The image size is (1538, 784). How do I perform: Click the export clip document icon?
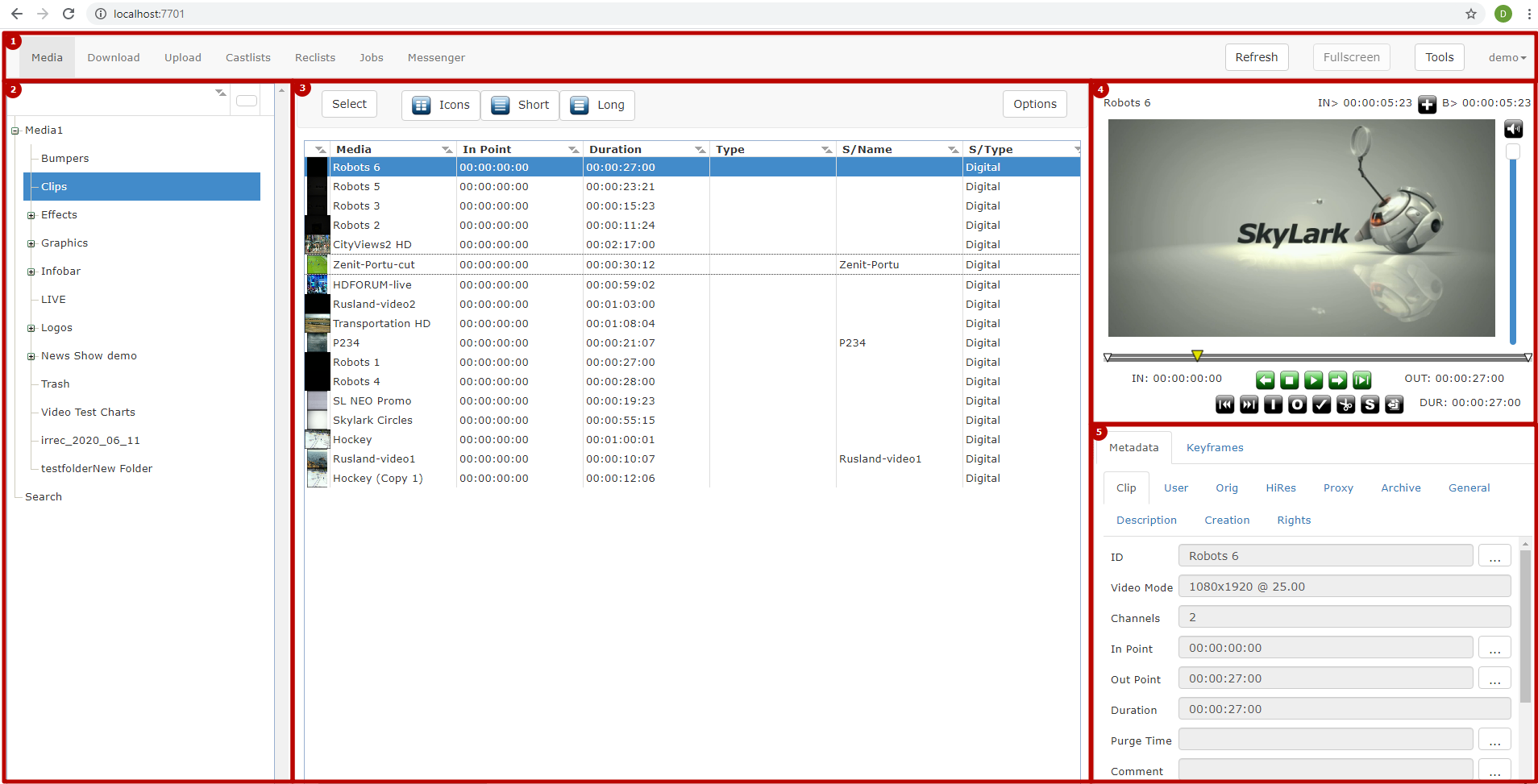pyautogui.click(x=1394, y=404)
